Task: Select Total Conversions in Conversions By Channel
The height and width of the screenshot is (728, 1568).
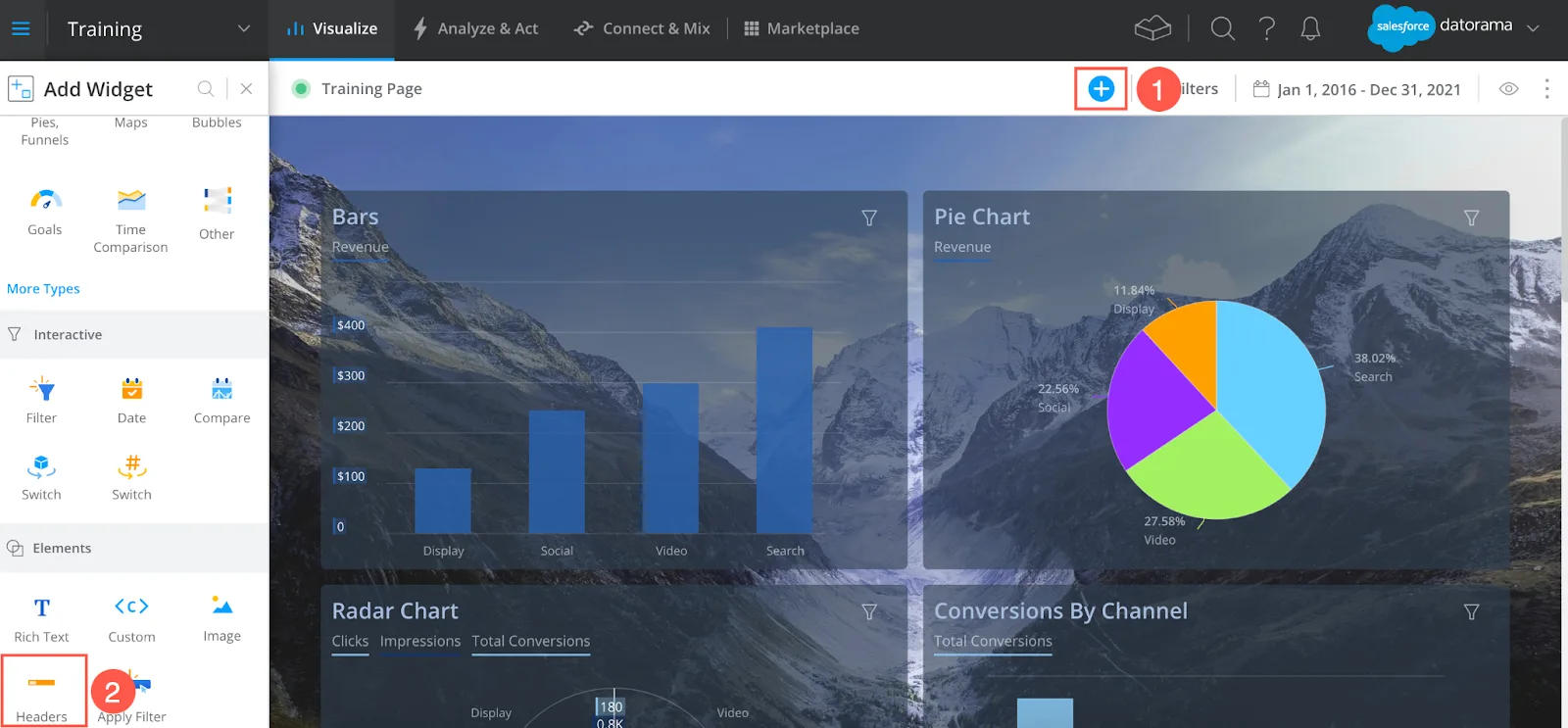Action: pyautogui.click(x=993, y=641)
